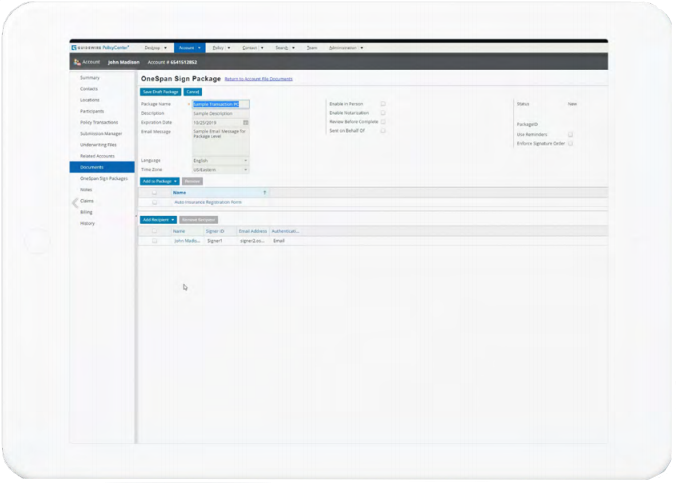678x483 pixels.
Task: Open the Desktop menu arrow
Action: tap(166, 48)
